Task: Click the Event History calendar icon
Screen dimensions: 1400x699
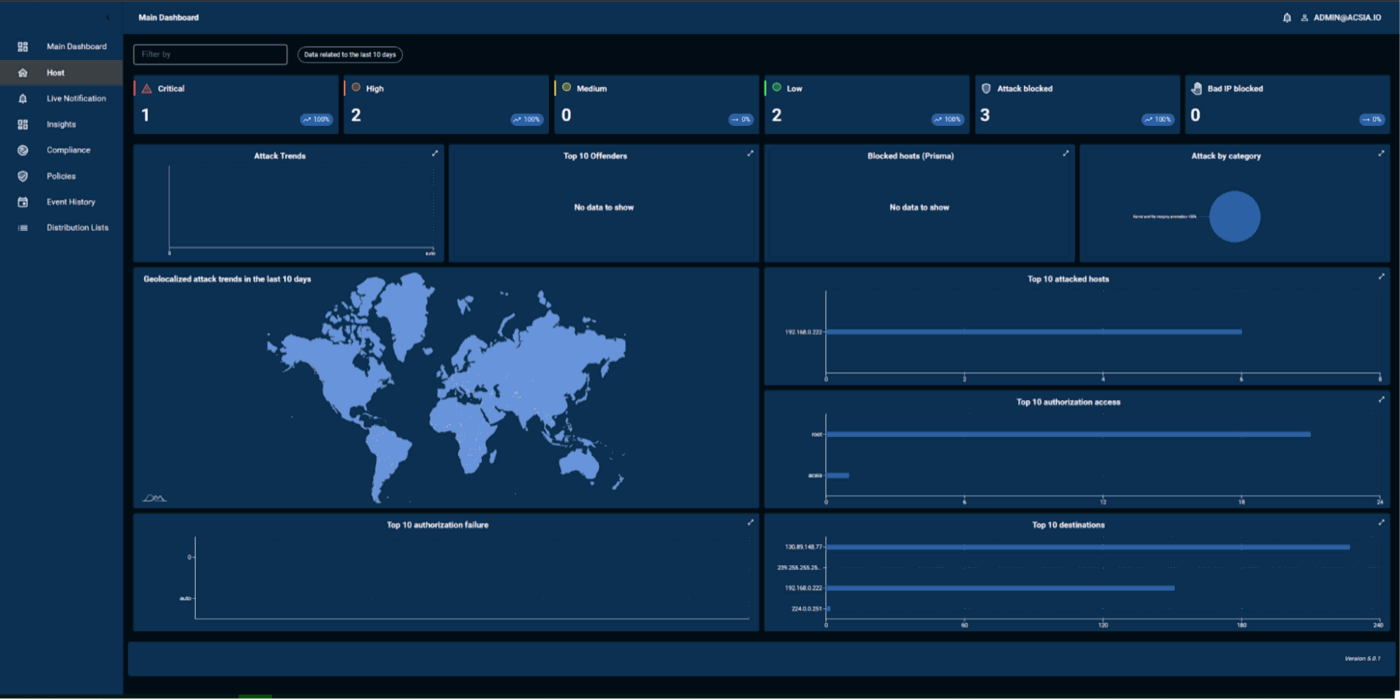Action: coord(23,202)
